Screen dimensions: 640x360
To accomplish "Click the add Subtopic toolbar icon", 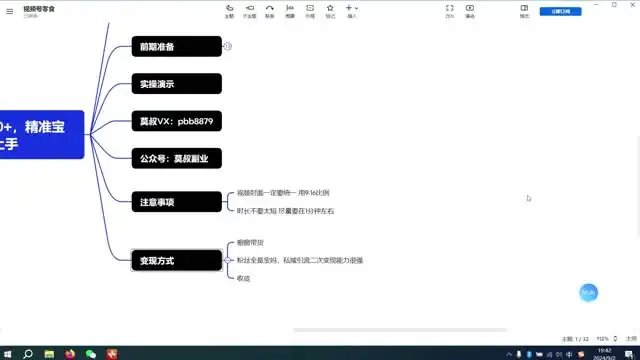I will (x=249, y=11).
